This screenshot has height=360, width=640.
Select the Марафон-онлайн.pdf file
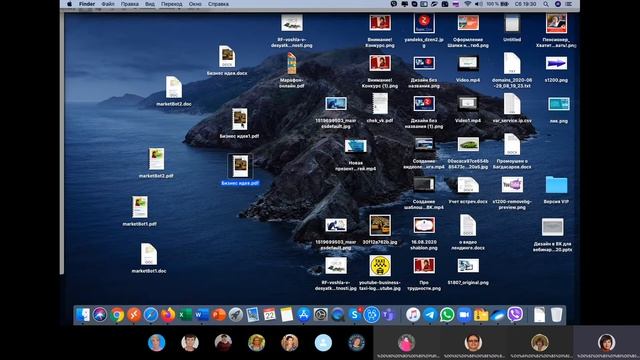291,70
